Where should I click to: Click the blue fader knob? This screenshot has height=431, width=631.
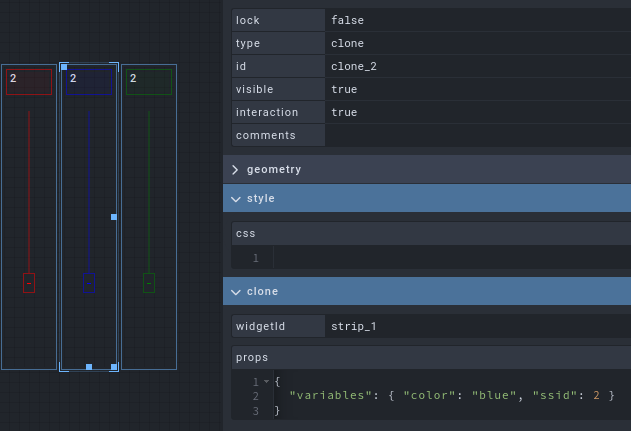[x=89, y=283]
